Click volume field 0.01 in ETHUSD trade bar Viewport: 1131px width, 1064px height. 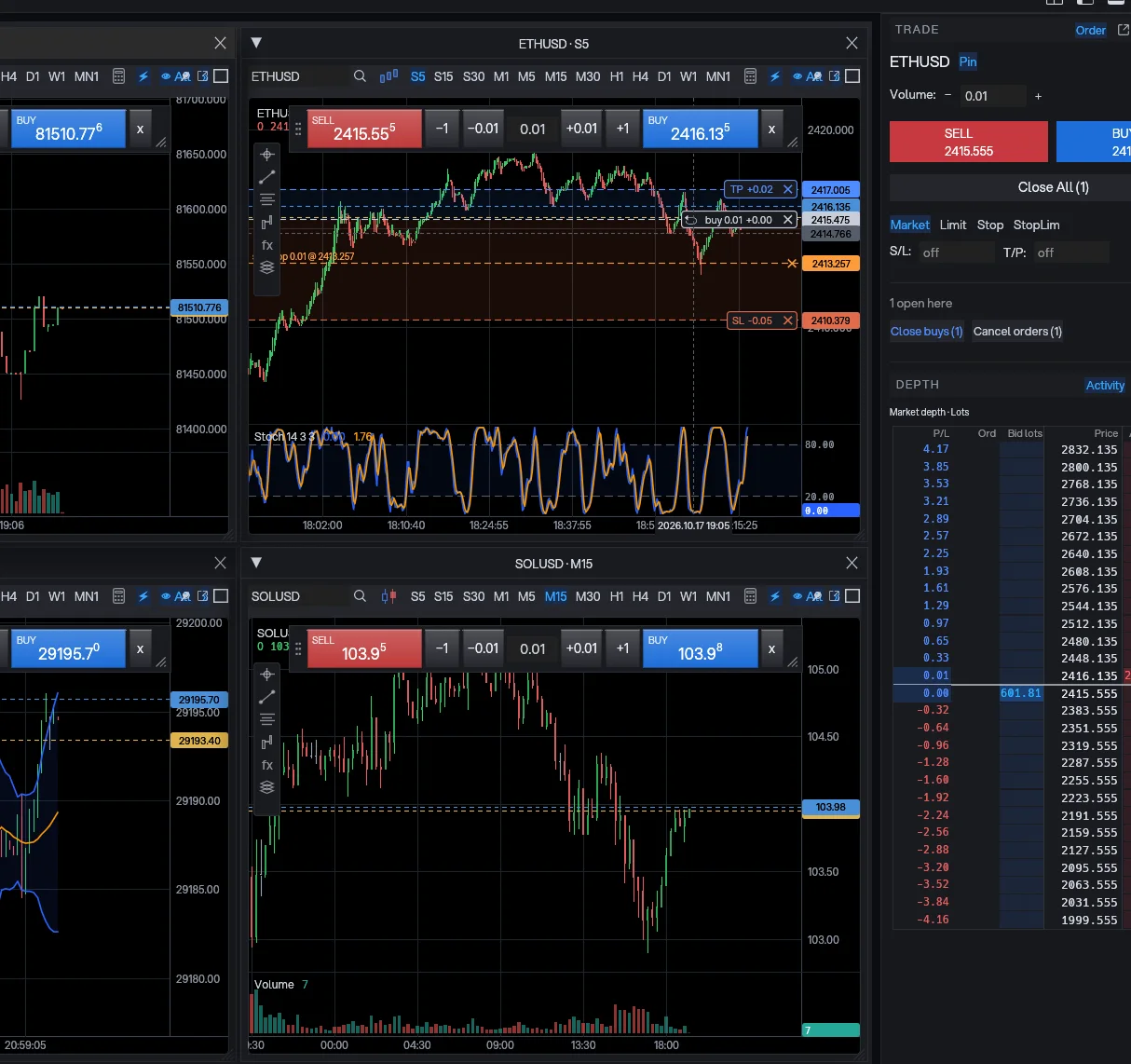tap(533, 129)
